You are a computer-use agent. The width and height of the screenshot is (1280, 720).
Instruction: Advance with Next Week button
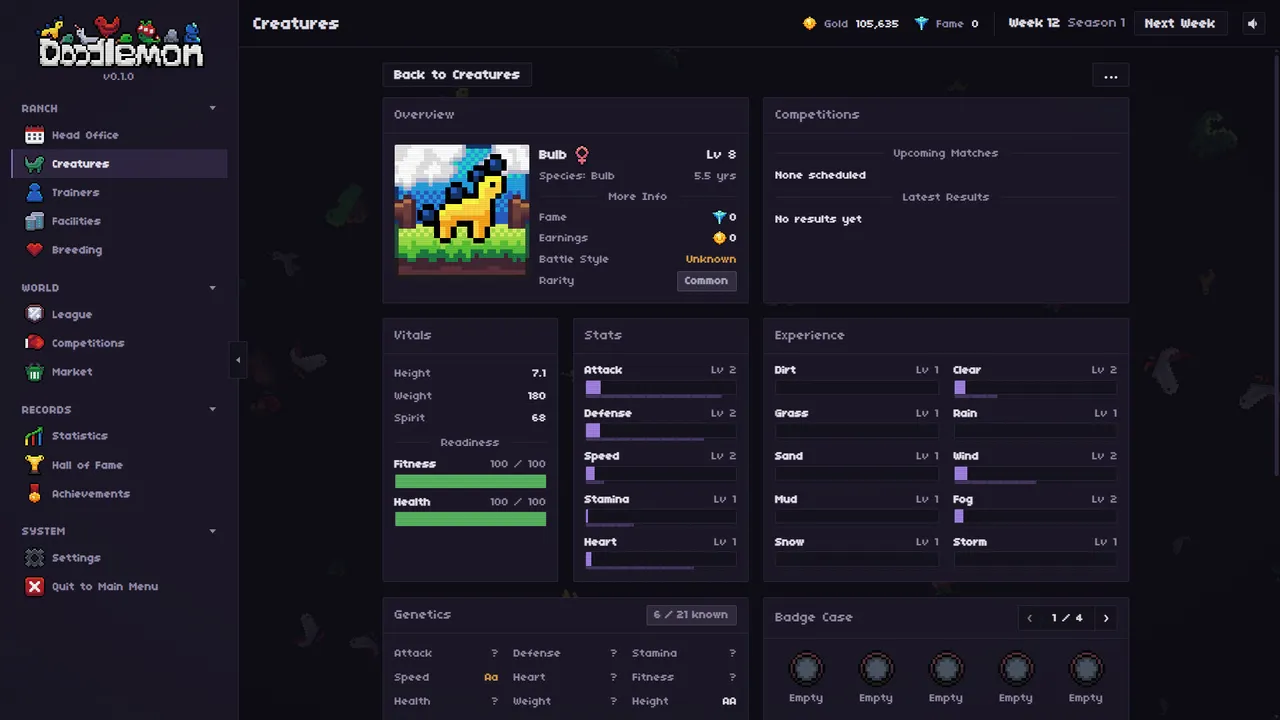(x=1180, y=23)
